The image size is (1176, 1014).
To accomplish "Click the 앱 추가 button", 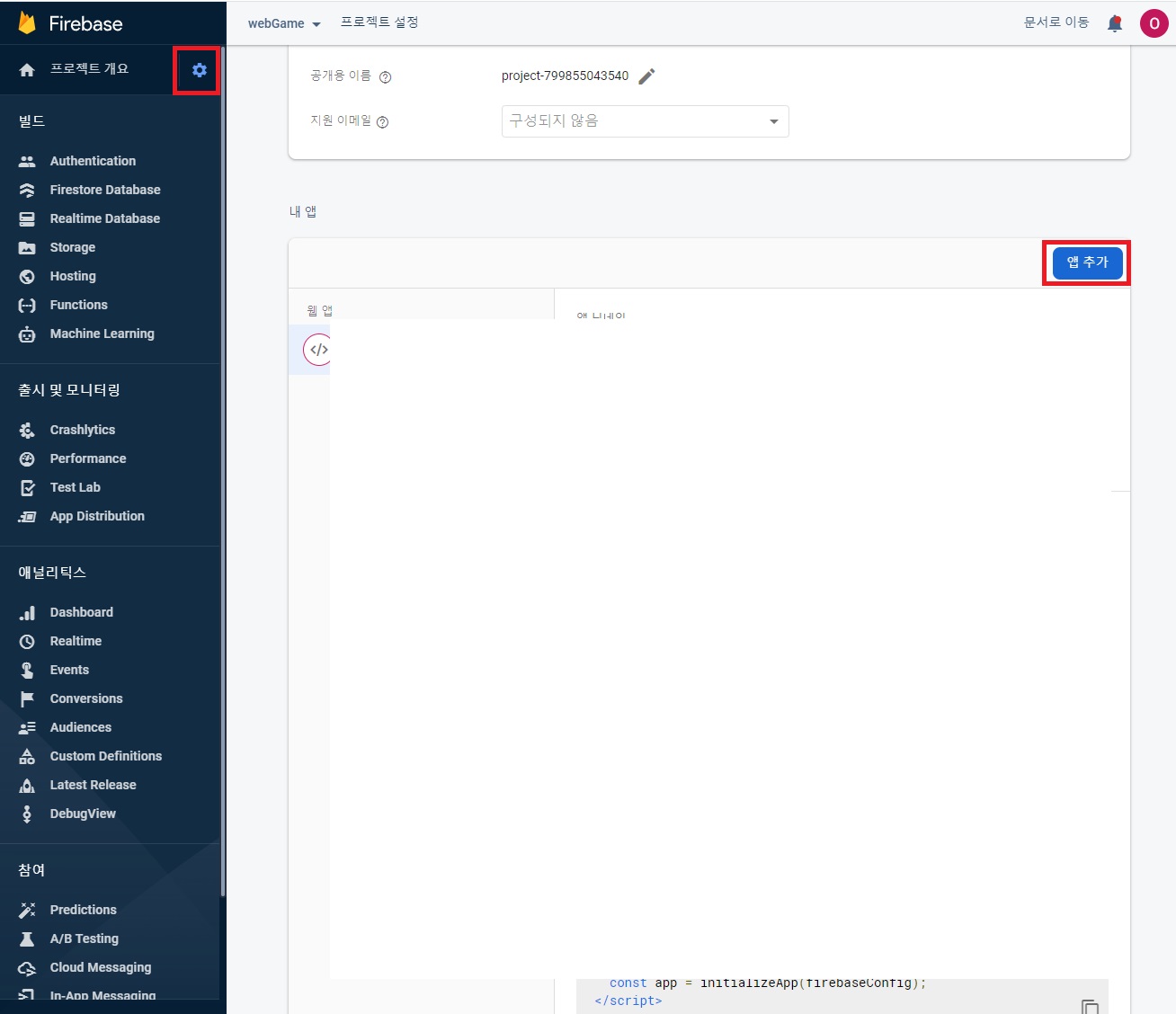I will click(1087, 262).
